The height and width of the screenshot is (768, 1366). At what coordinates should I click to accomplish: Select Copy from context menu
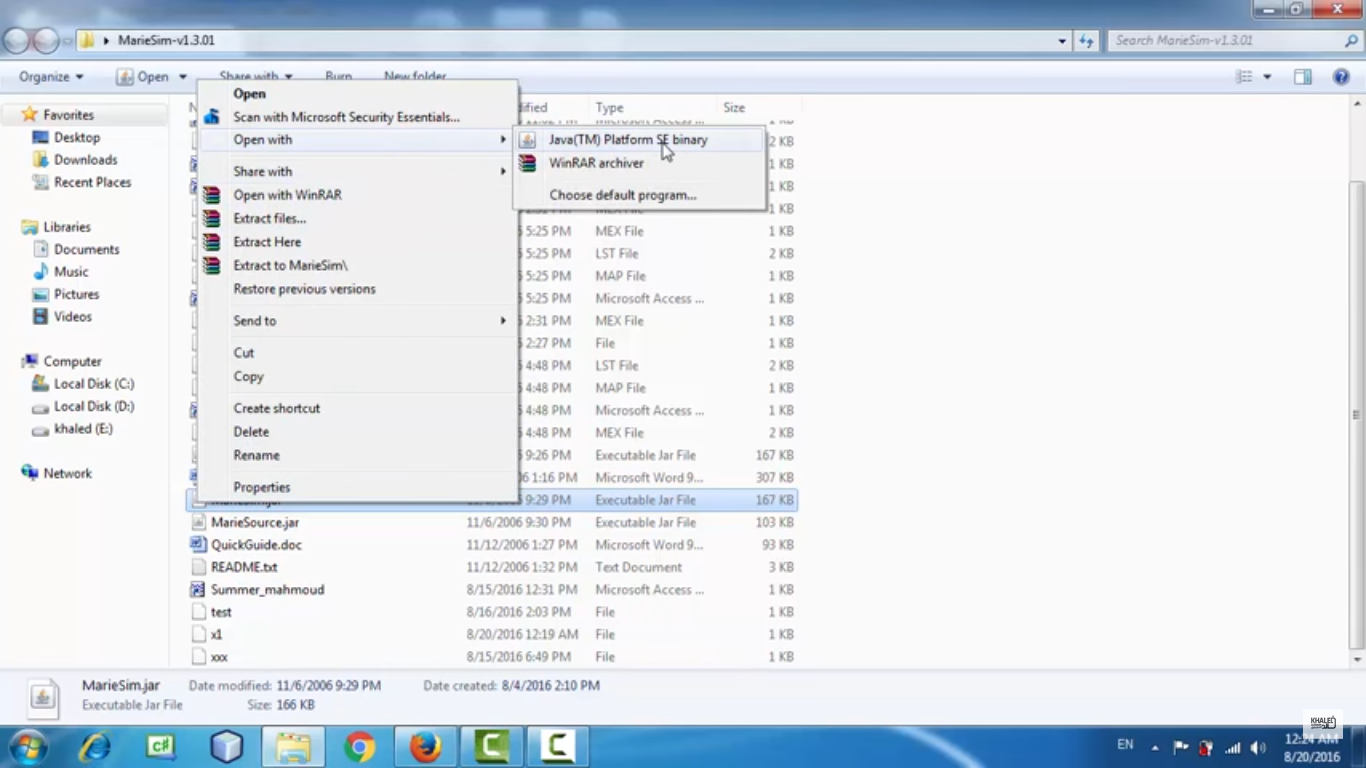[248, 377]
